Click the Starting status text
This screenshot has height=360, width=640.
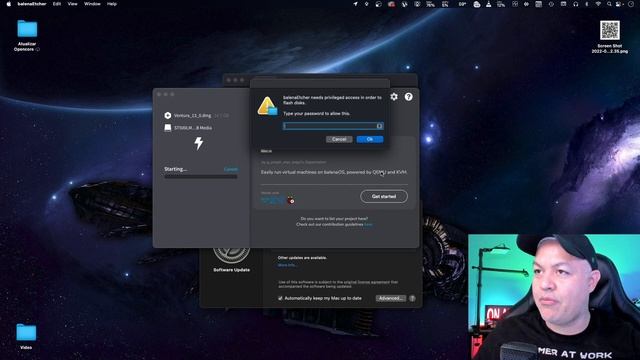click(x=176, y=169)
